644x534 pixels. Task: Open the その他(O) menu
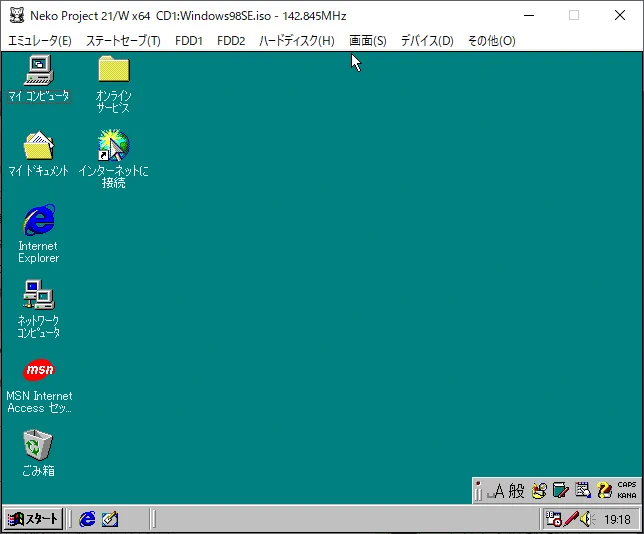492,41
